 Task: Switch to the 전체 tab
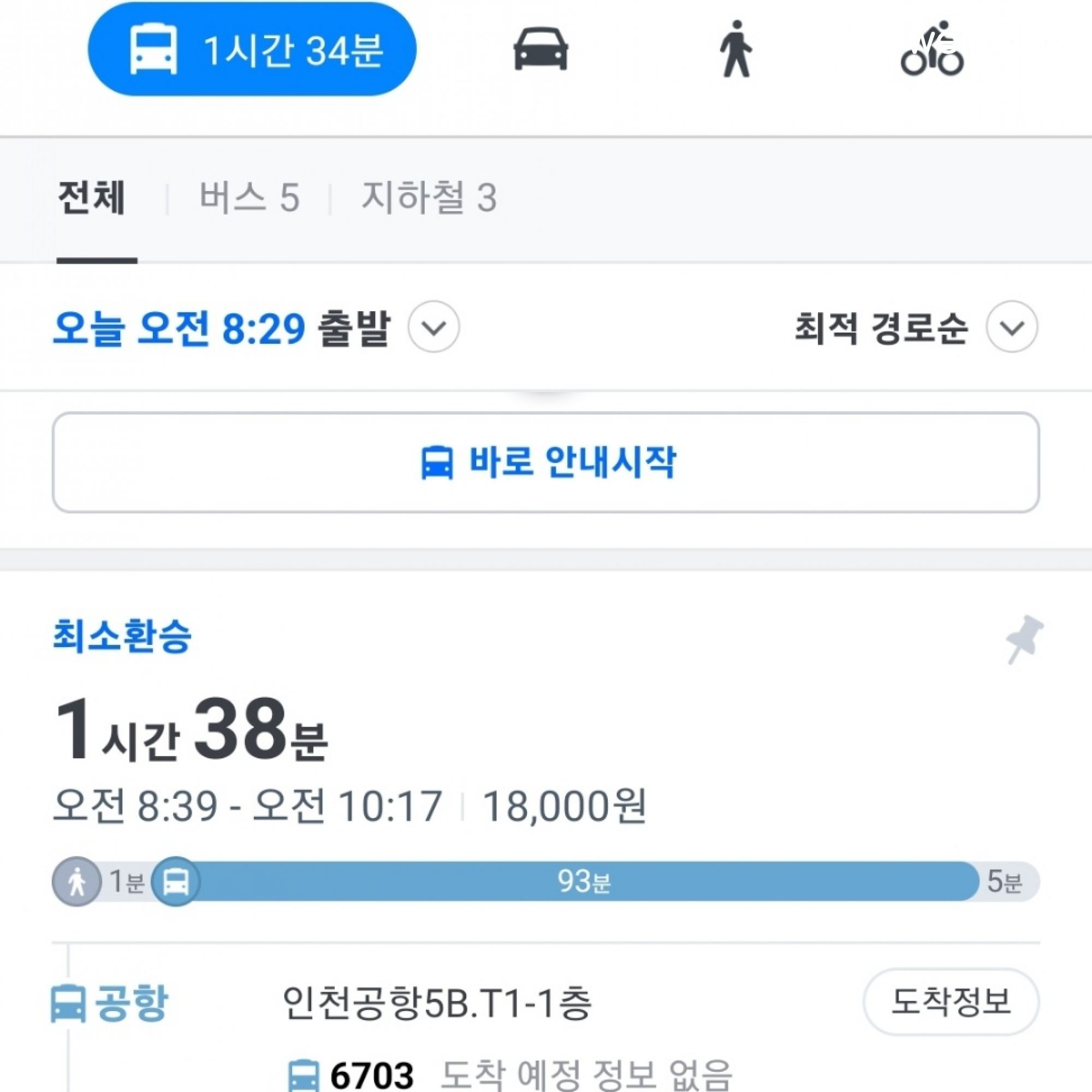92,198
